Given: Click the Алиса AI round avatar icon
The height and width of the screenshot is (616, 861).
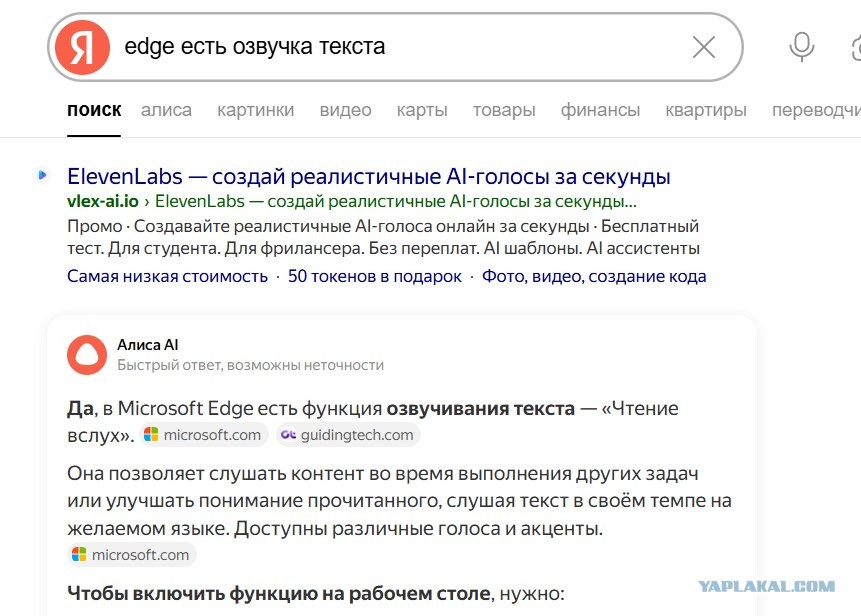Looking at the screenshot, I should click(x=87, y=355).
